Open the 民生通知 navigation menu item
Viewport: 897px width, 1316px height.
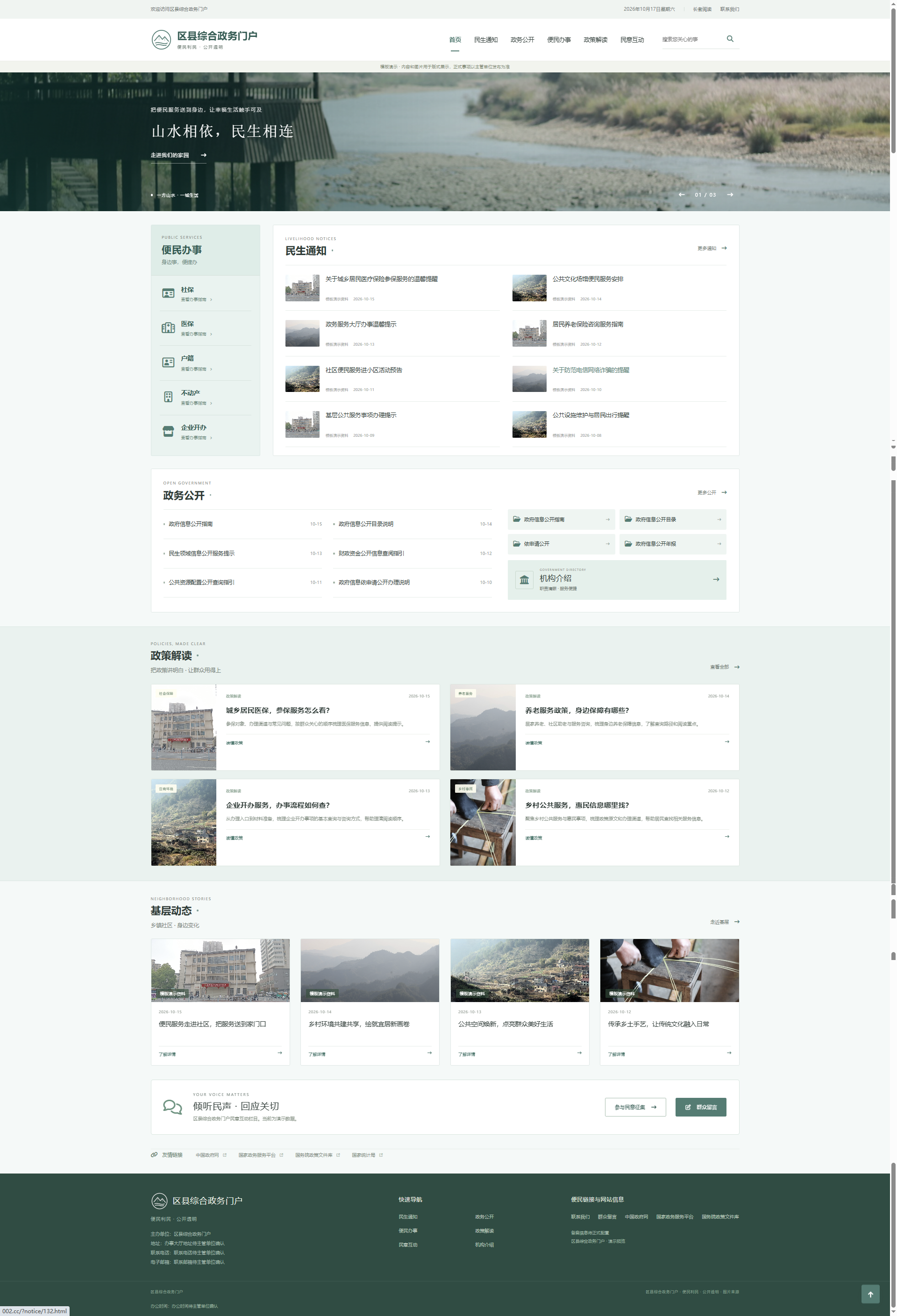pos(486,40)
